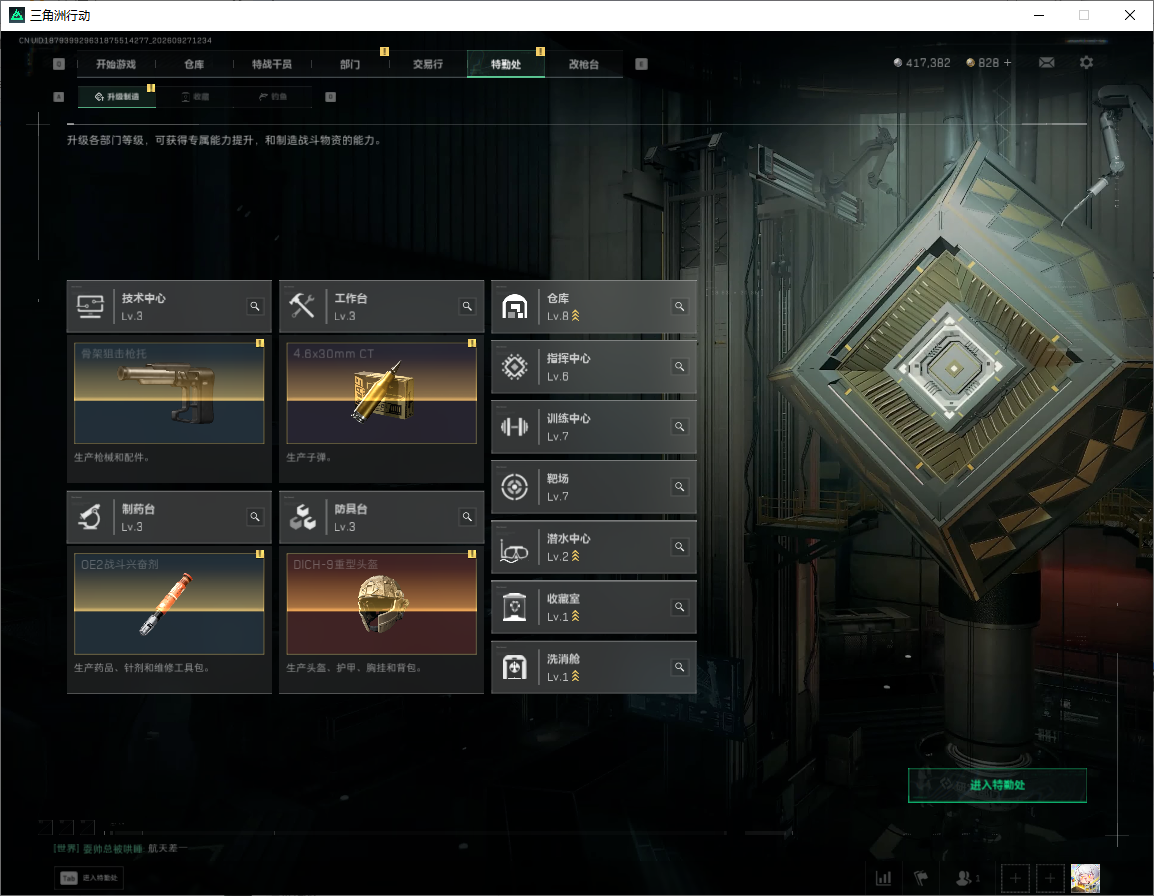Click the 417,382 currency balance
The height and width of the screenshot is (896, 1154).
921,63
